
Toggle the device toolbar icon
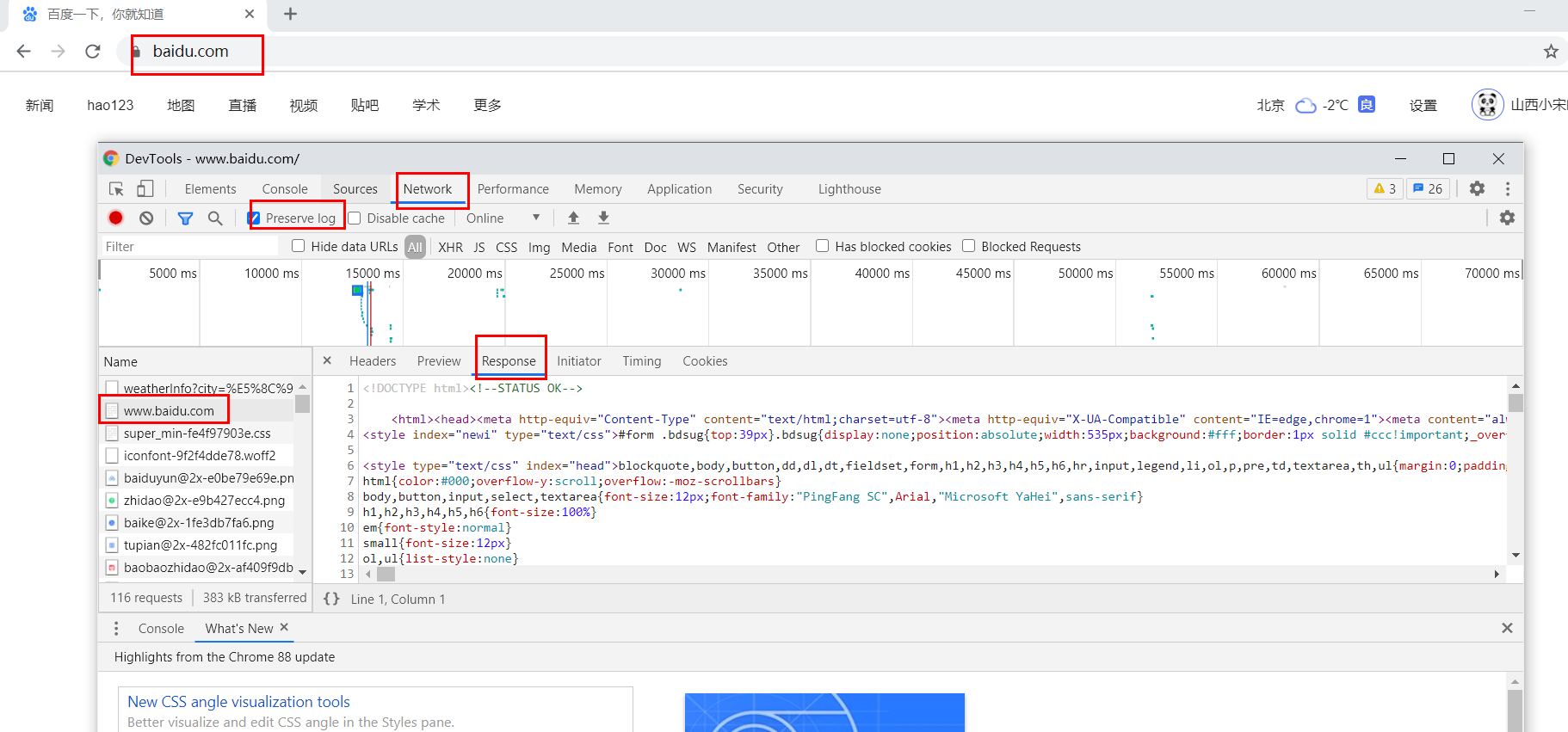[145, 188]
